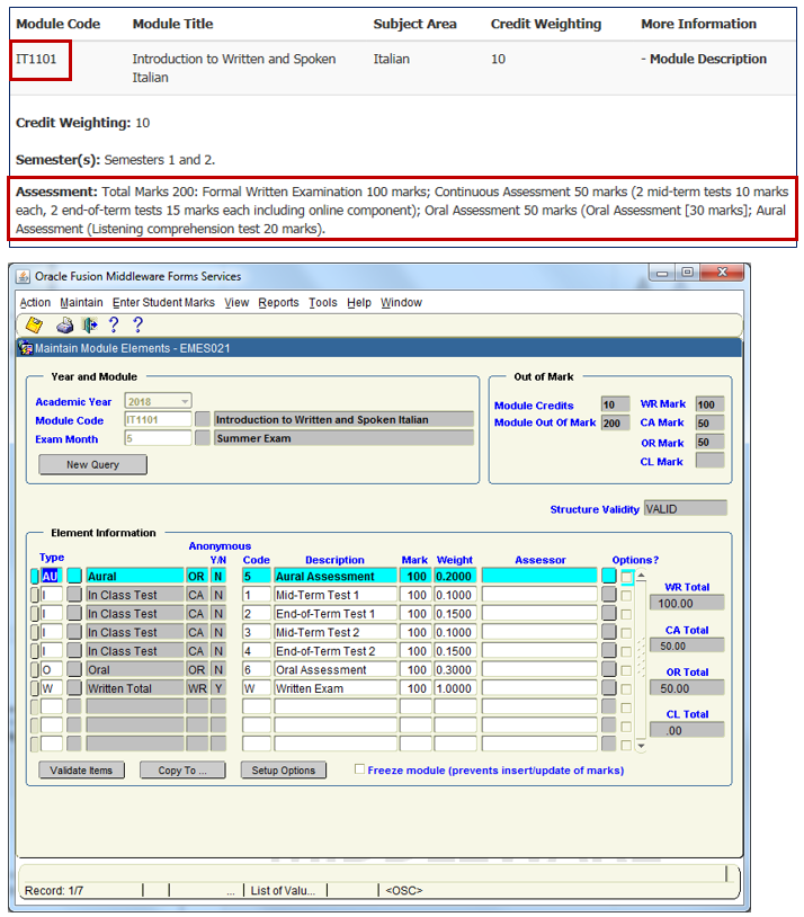Open the Academic Year dropdown
The width and height of the screenshot is (804, 917).
point(184,402)
